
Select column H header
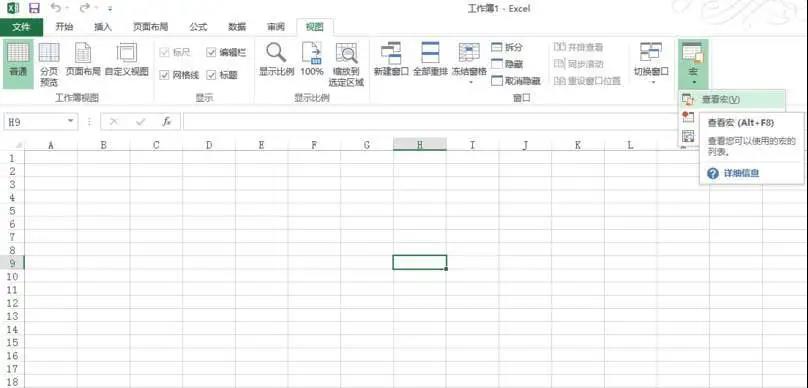[x=419, y=145]
